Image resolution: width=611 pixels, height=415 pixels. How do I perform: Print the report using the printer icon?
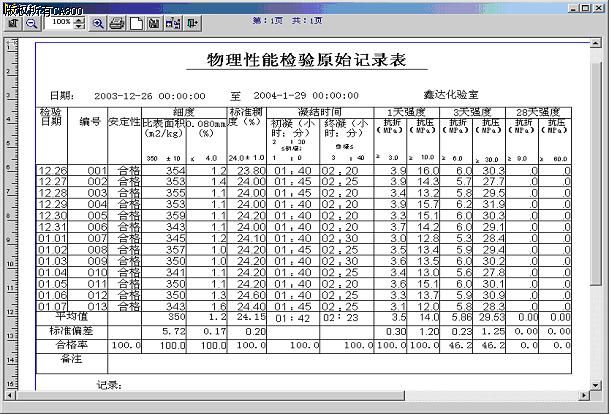point(117,21)
